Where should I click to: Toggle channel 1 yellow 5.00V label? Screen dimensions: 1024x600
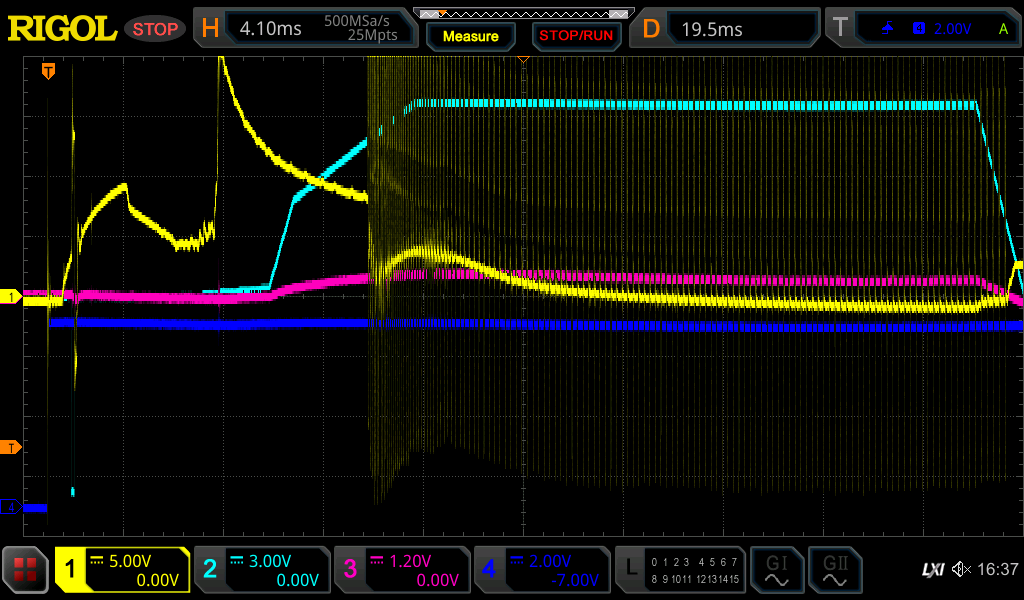122,570
